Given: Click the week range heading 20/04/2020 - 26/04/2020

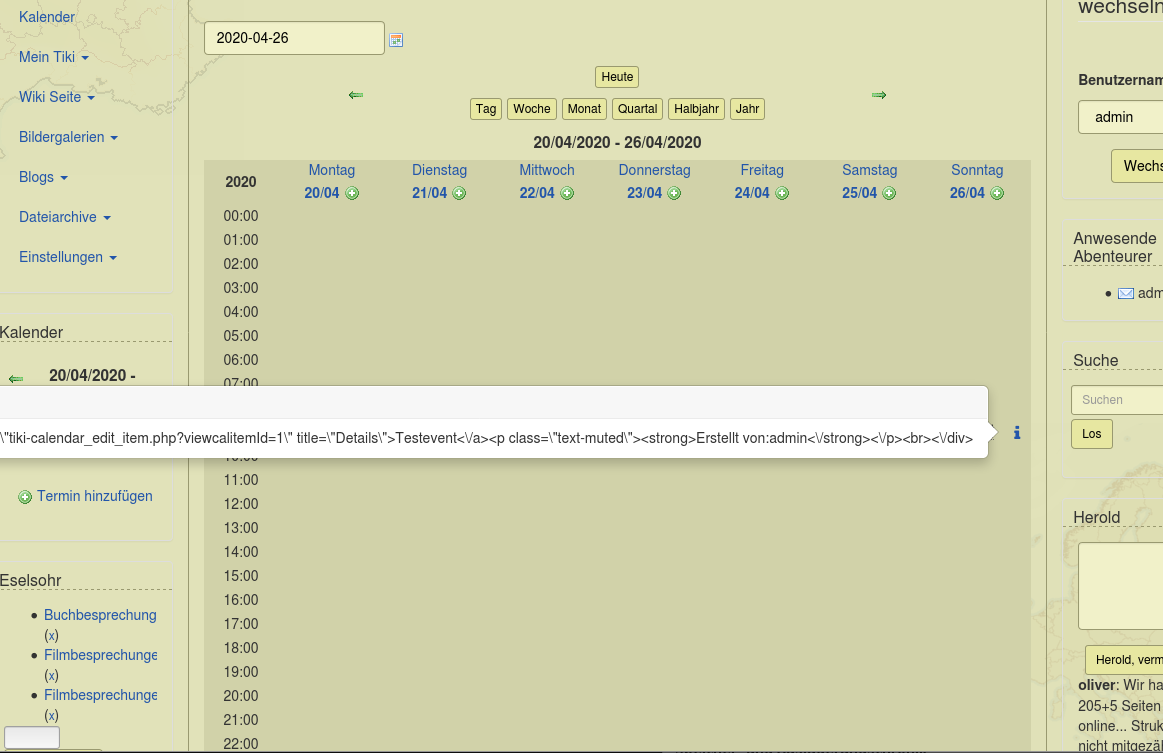Looking at the screenshot, I should (617, 142).
